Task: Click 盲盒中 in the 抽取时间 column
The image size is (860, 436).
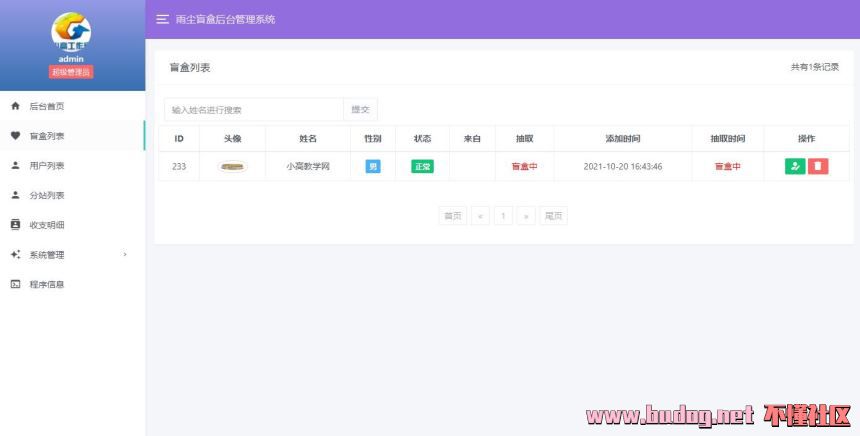Action: [727, 166]
